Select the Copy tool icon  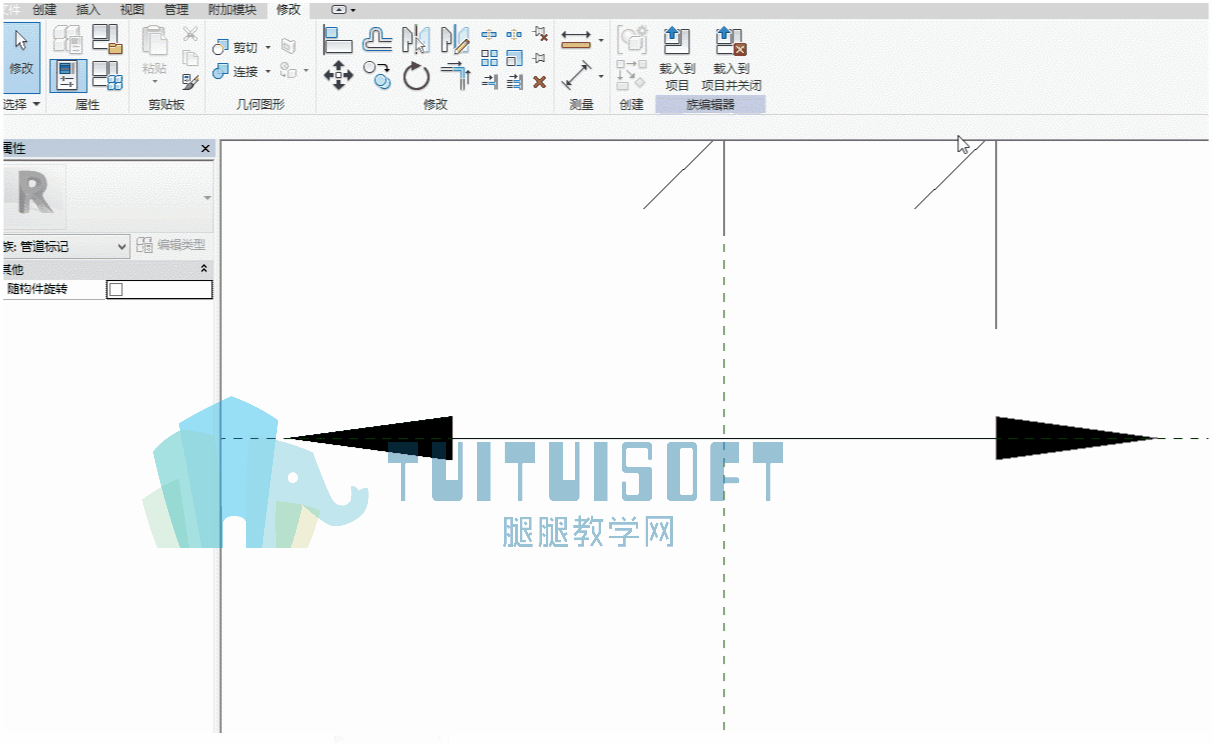coord(377,75)
